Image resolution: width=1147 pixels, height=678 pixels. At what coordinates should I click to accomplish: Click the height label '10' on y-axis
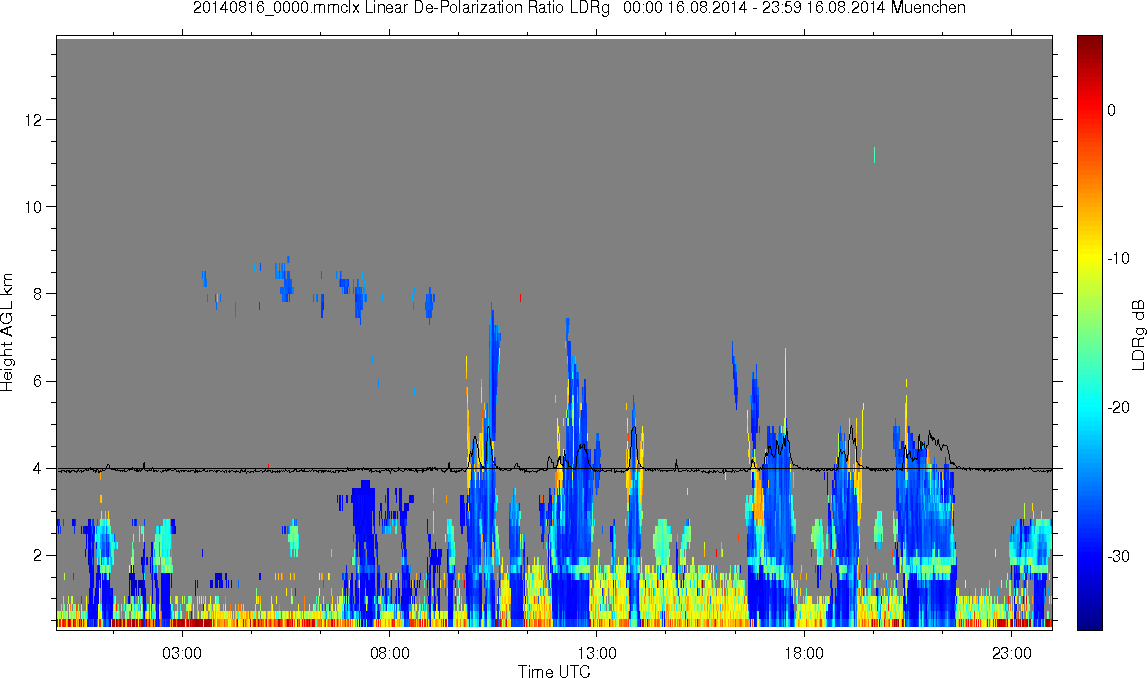coord(33,206)
